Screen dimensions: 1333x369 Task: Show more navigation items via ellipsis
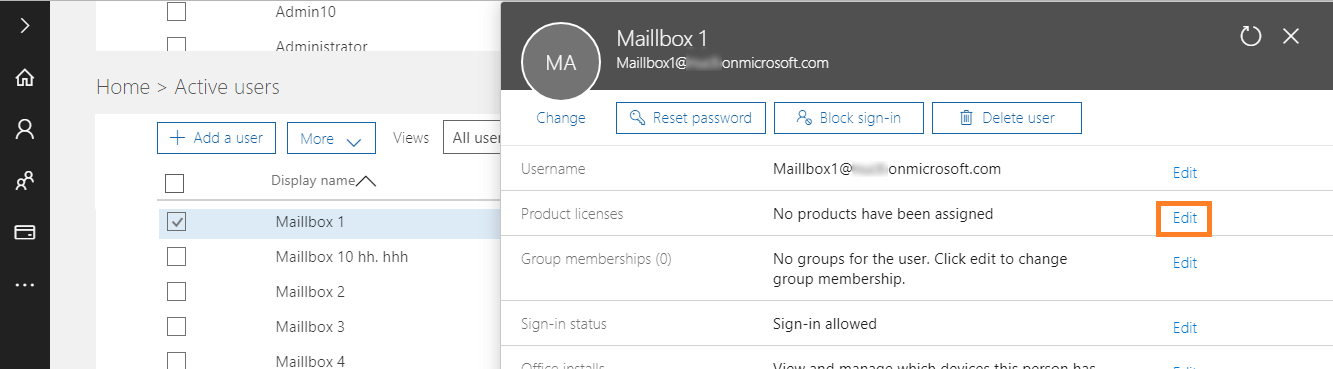coord(25,285)
